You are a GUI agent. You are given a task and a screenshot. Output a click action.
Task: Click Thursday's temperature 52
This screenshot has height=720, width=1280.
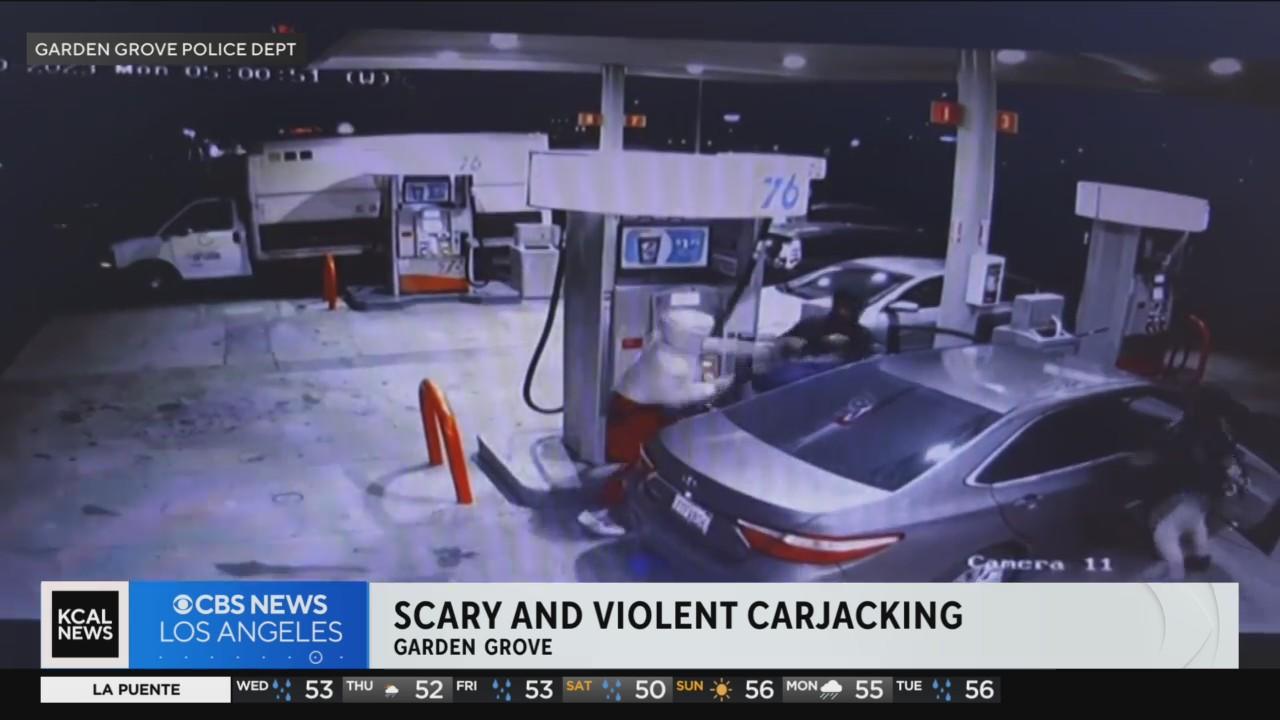(x=428, y=689)
